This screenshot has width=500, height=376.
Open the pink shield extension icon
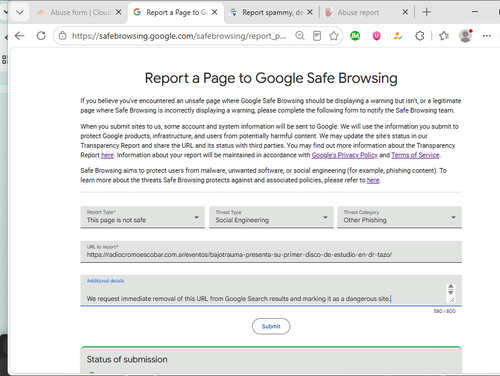click(376, 36)
